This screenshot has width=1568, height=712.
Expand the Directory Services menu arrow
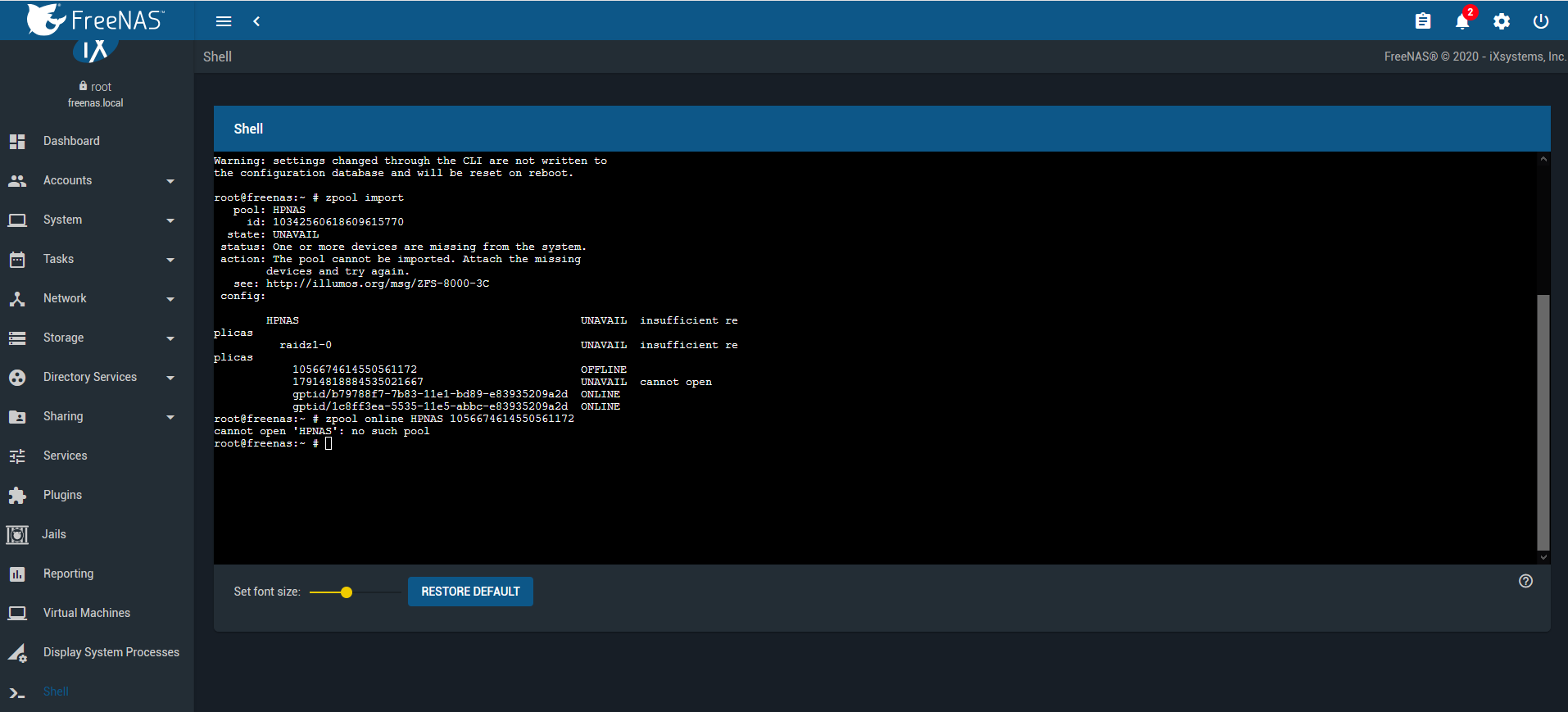point(170,378)
